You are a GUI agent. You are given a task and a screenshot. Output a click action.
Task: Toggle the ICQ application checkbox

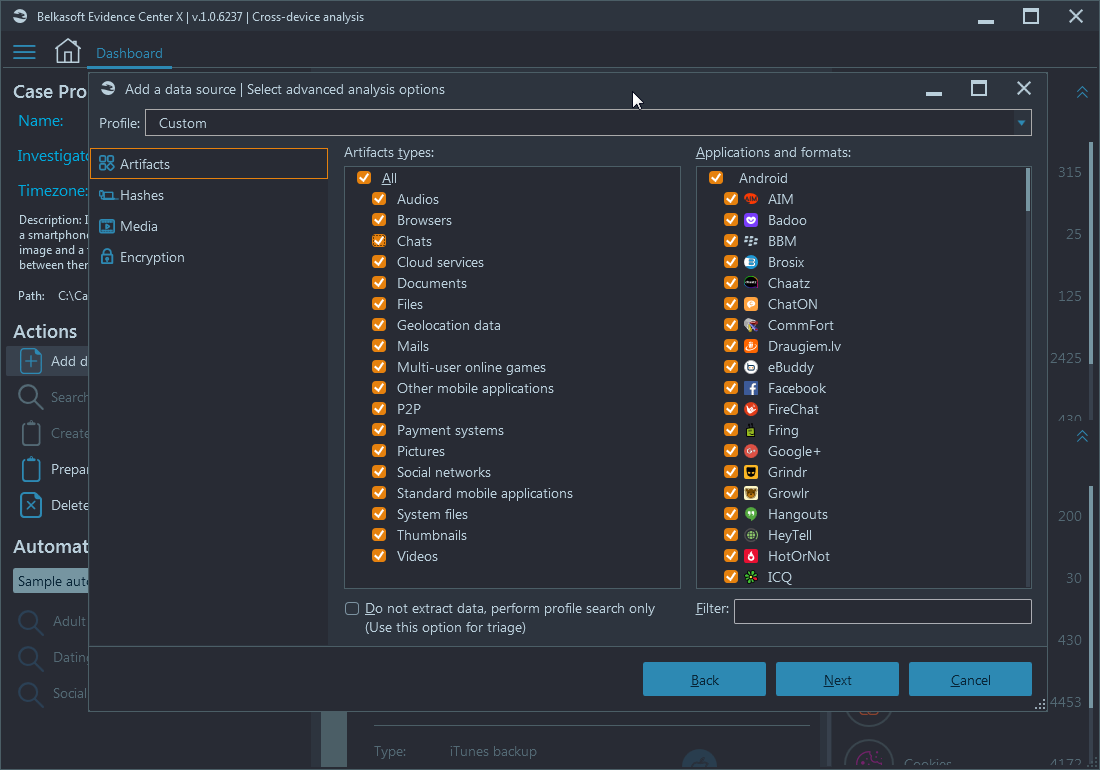point(731,577)
